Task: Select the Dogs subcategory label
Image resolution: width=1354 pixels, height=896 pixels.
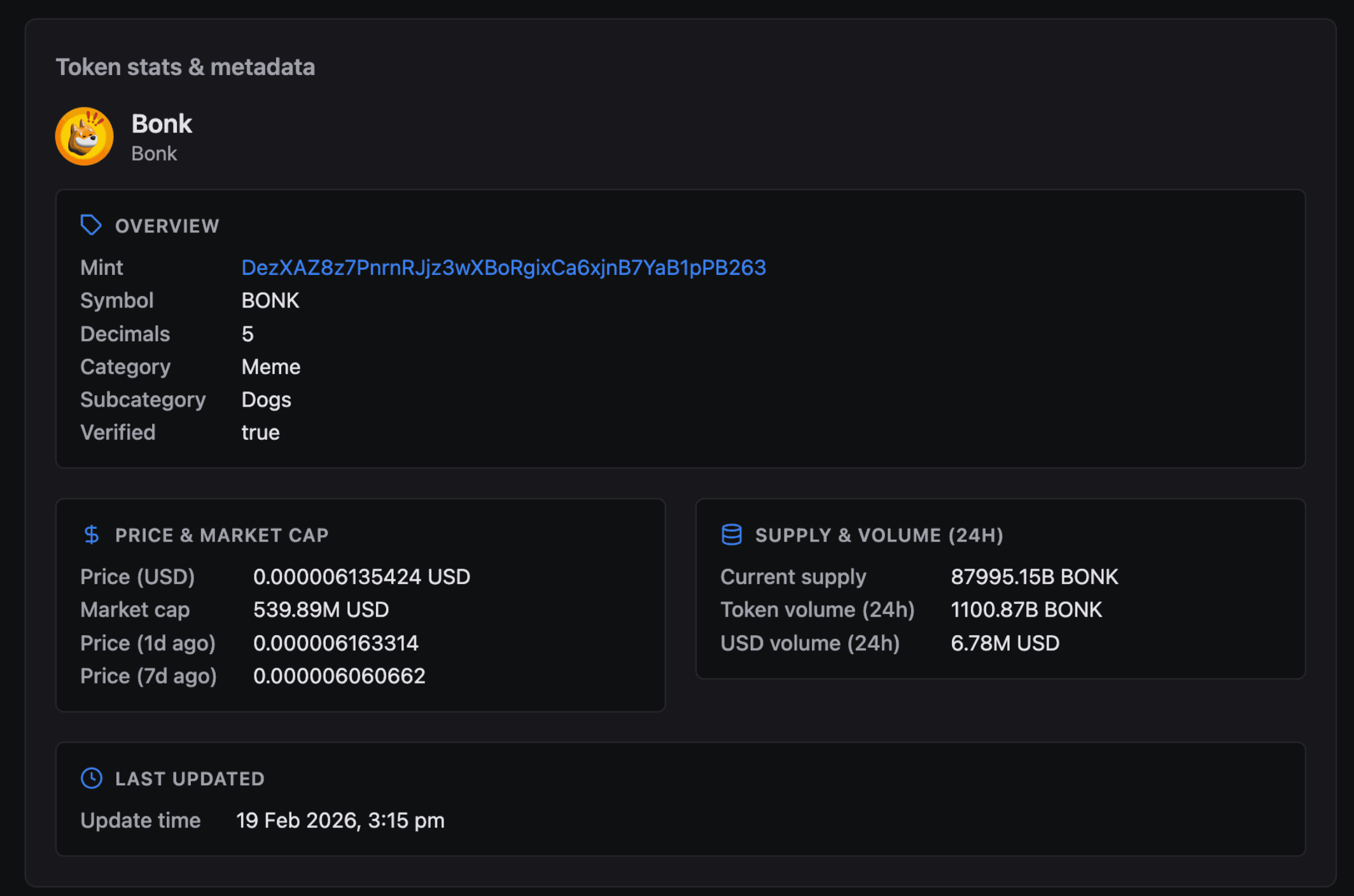Action: [x=266, y=400]
